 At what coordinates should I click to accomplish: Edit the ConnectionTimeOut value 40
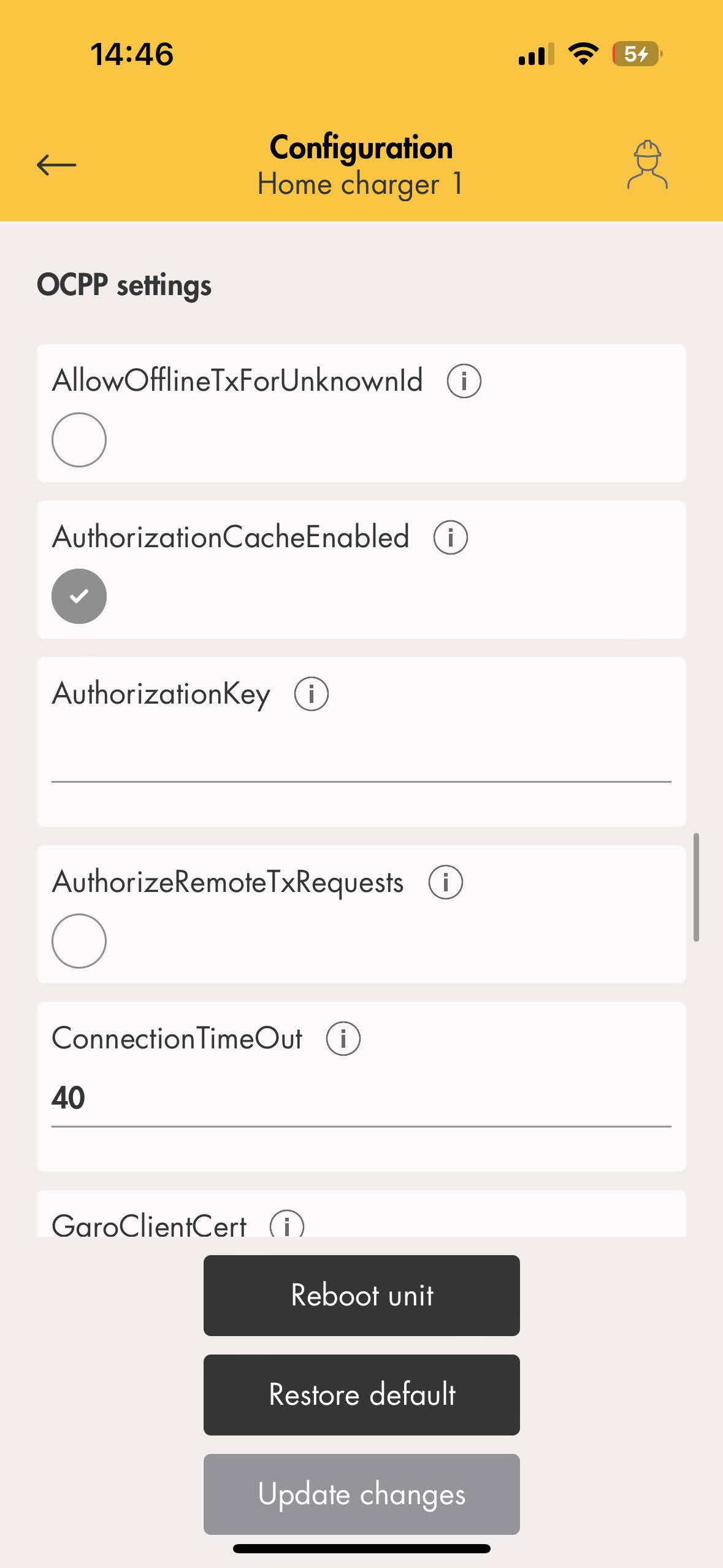click(x=361, y=1098)
